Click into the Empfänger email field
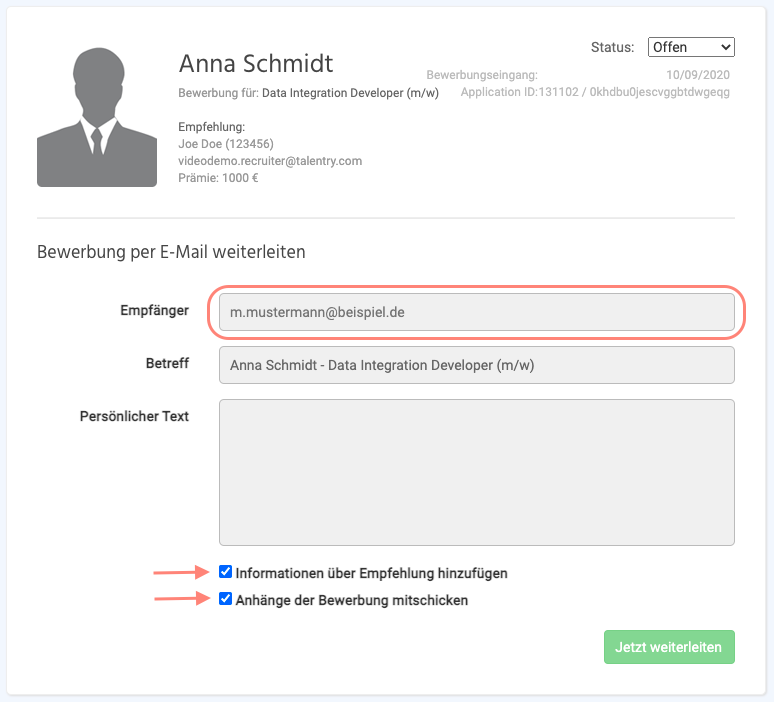 point(476,312)
